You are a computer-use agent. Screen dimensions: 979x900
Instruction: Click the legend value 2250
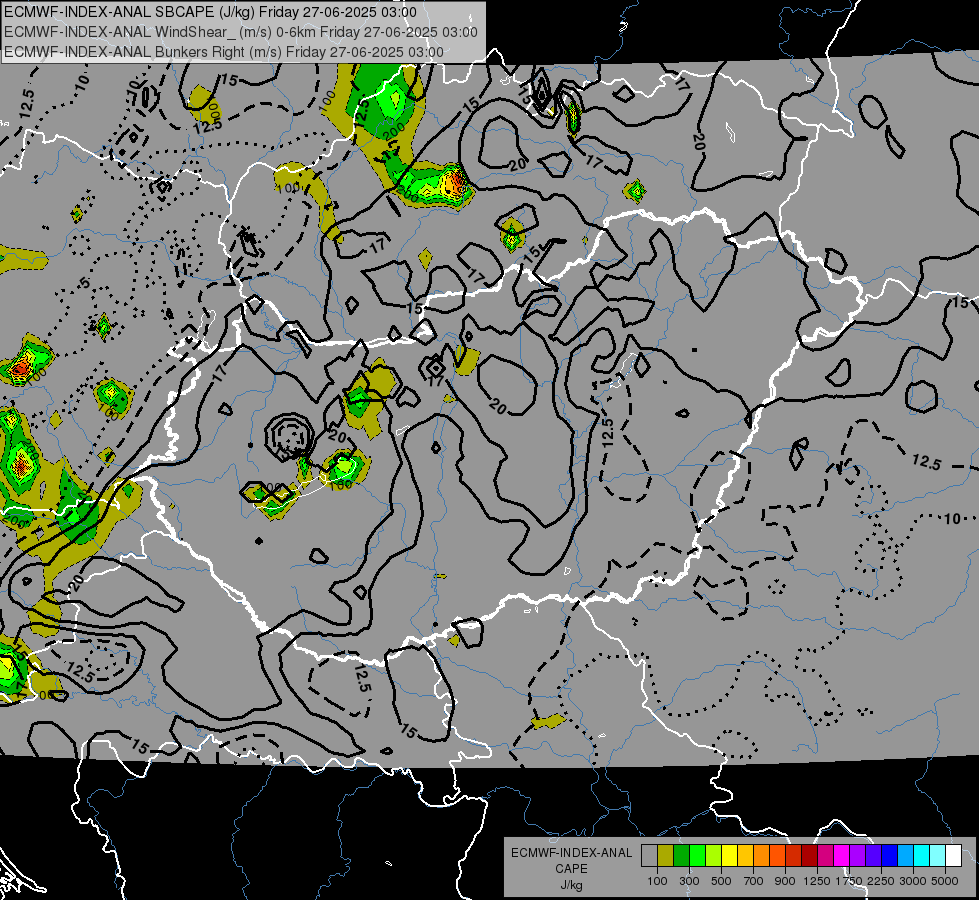pyautogui.click(x=881, y=881)
